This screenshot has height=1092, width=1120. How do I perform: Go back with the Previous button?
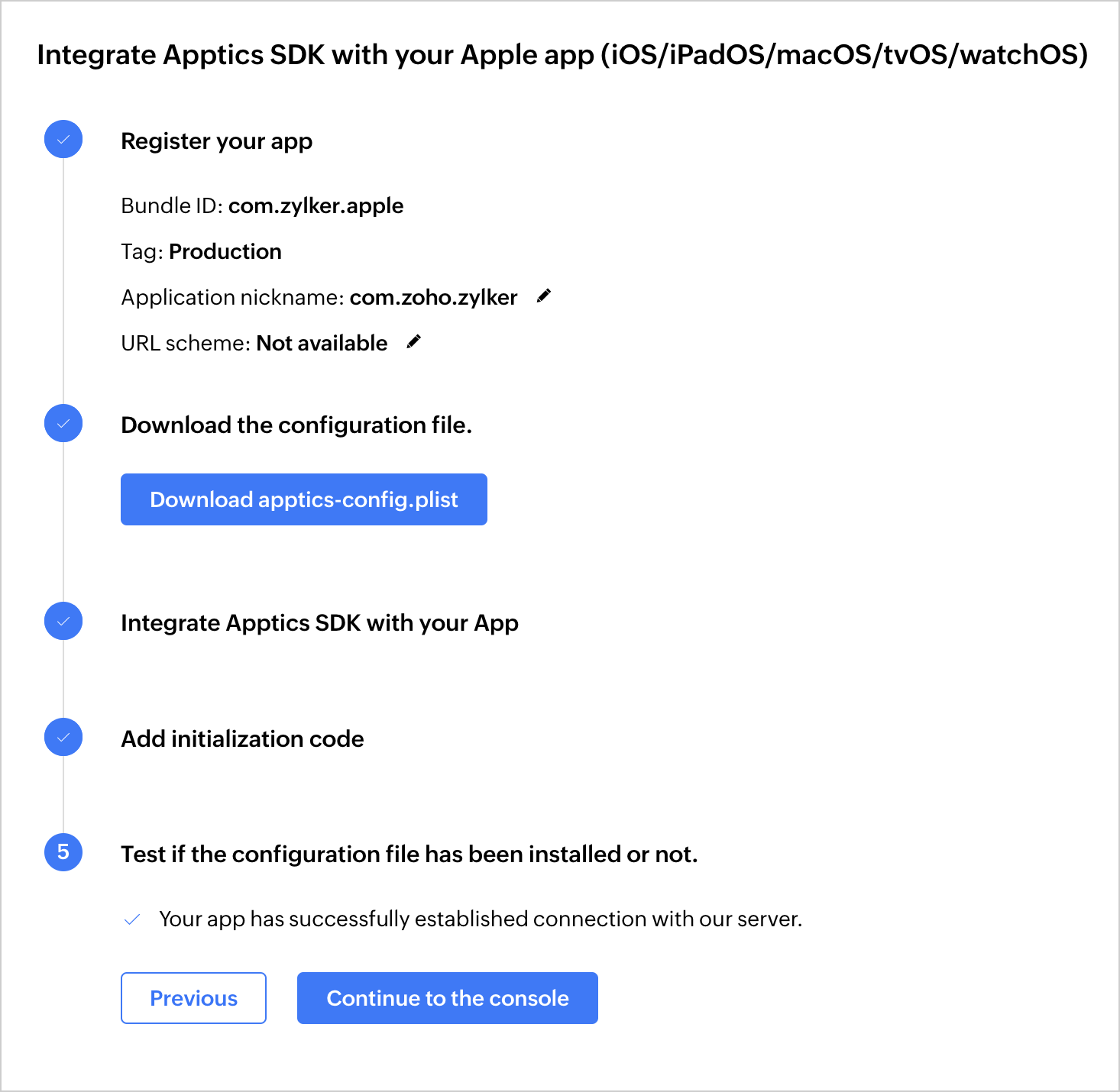click(193, 998)
